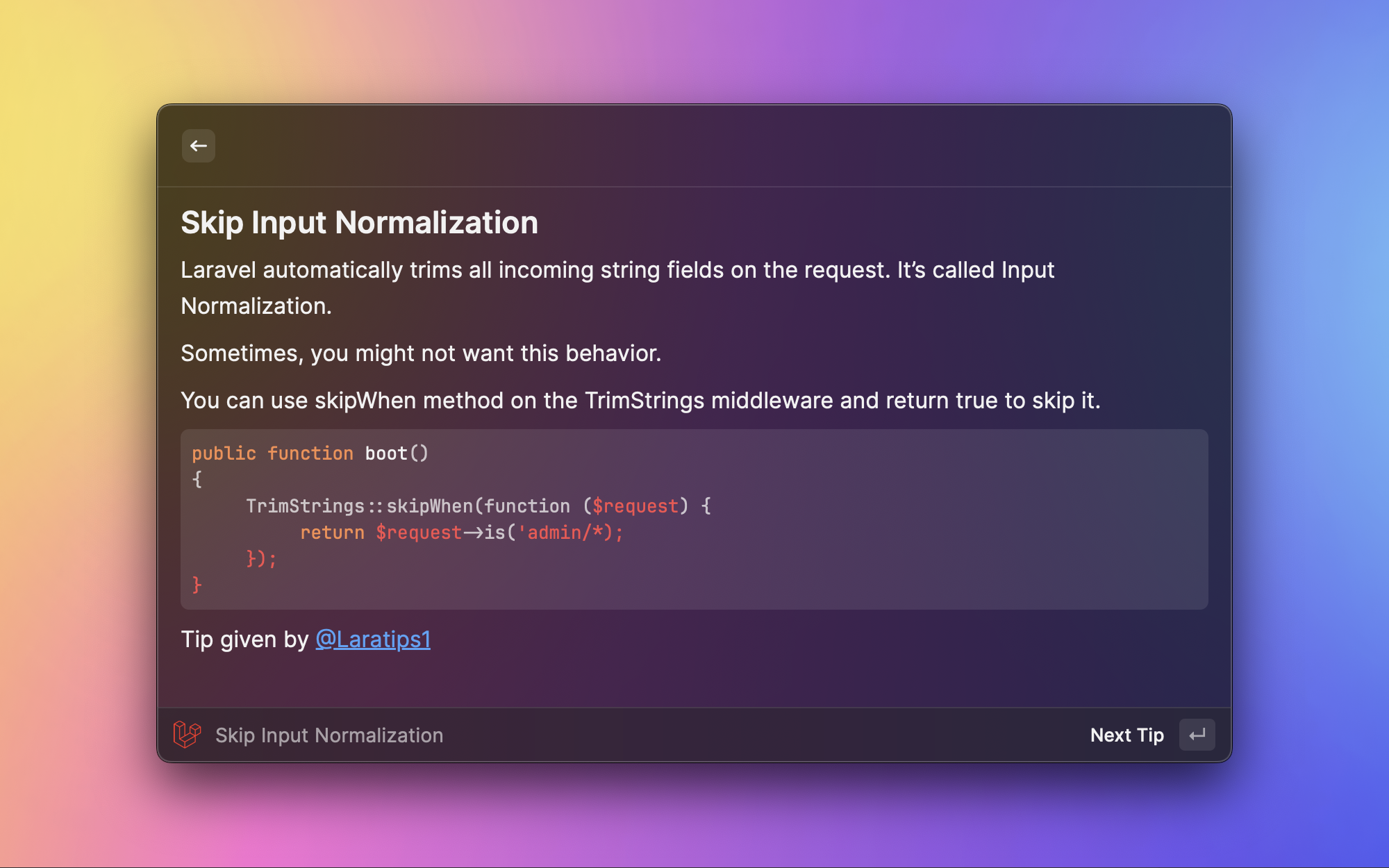Click the TrimStrings::skipWhen code line
The height and width of the screenshot is (868, 1389).
[478, 506]
